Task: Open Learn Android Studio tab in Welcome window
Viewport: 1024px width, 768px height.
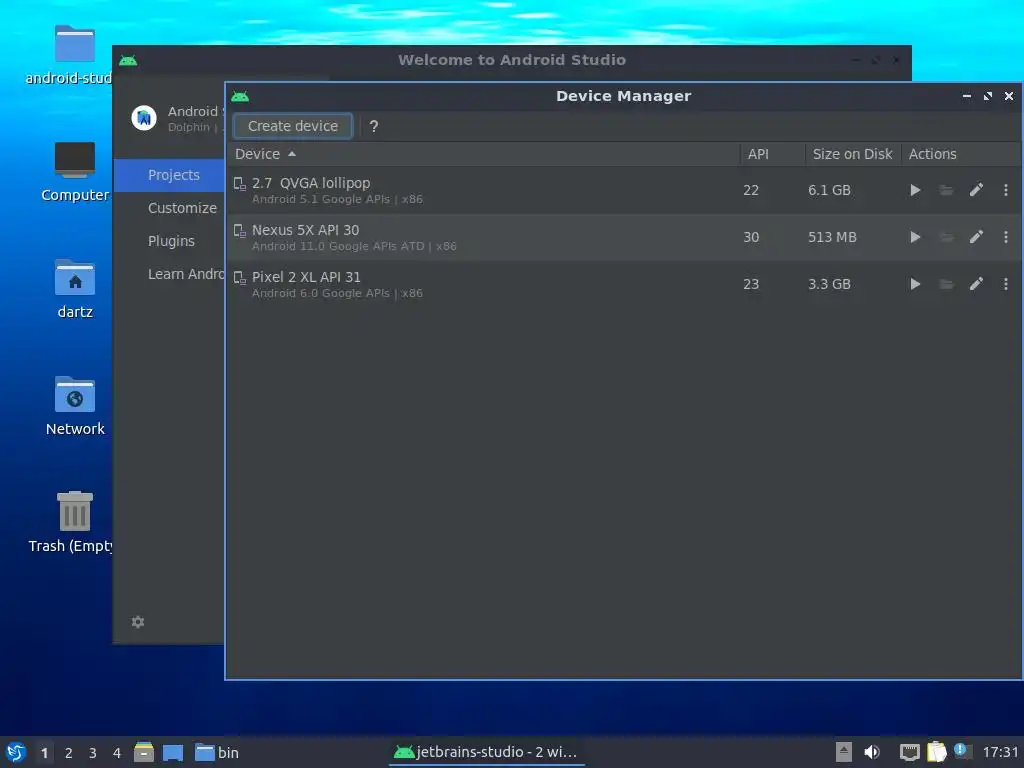Action: pyautogui.click(x=169, y=274)
